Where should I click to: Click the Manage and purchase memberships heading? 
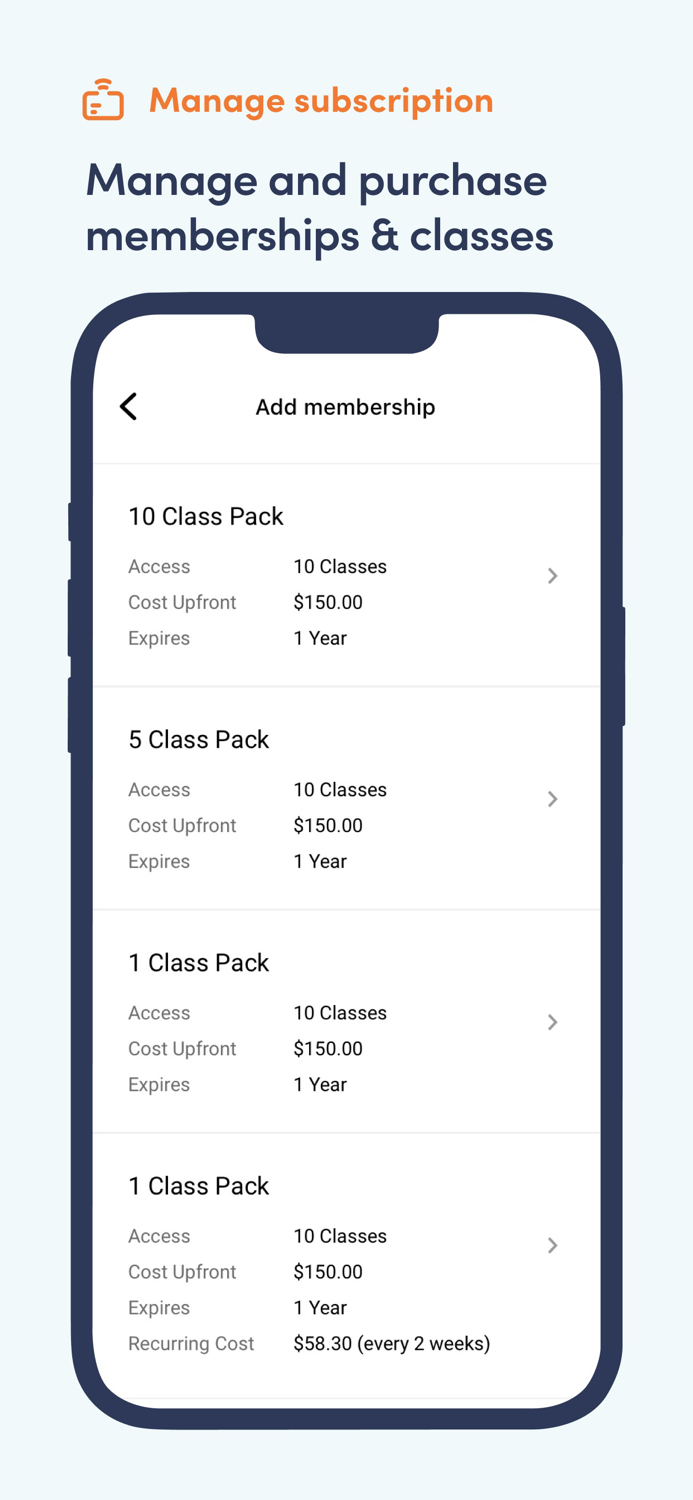pos(320,208)
